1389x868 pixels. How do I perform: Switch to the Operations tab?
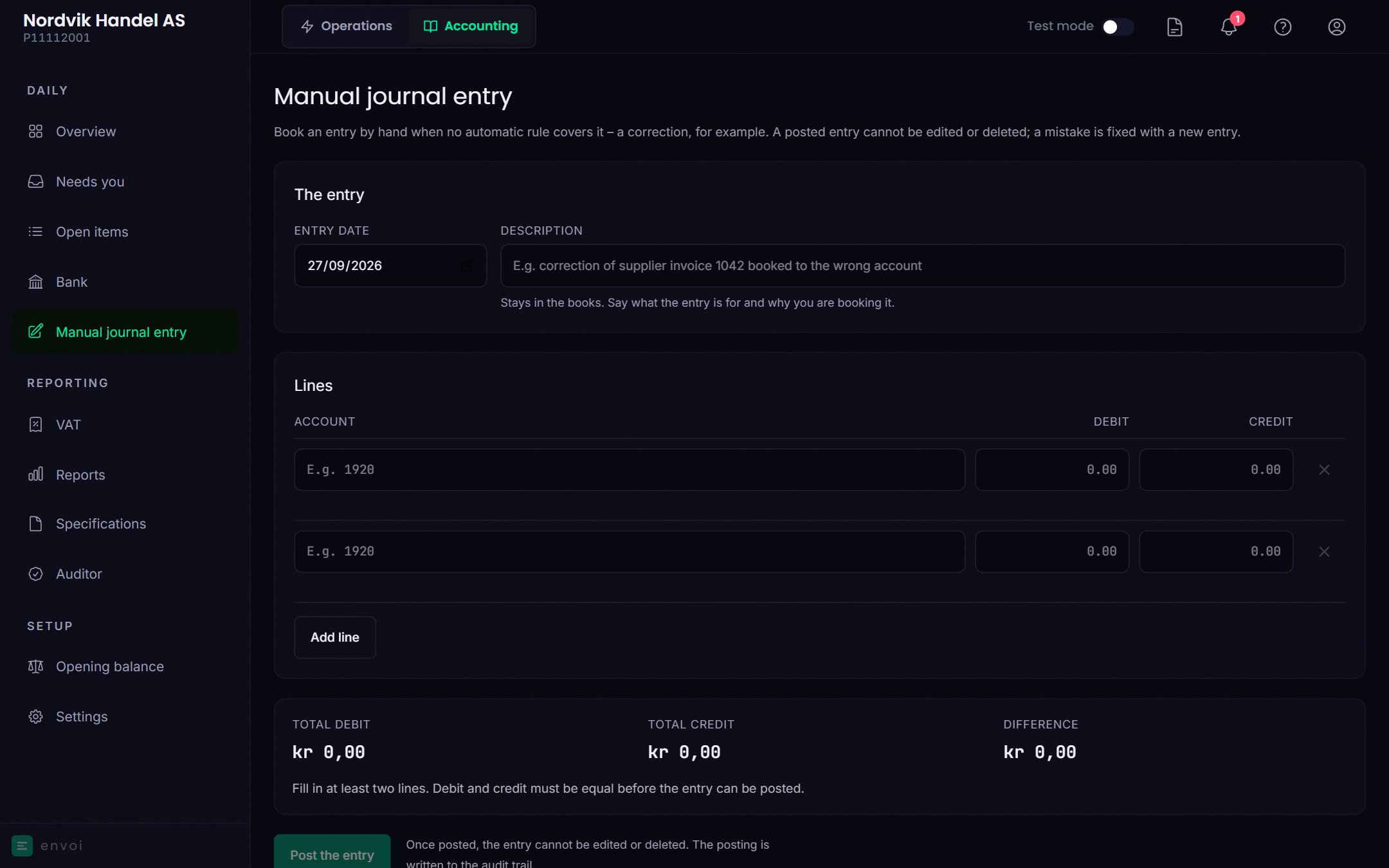pos(346,26)
